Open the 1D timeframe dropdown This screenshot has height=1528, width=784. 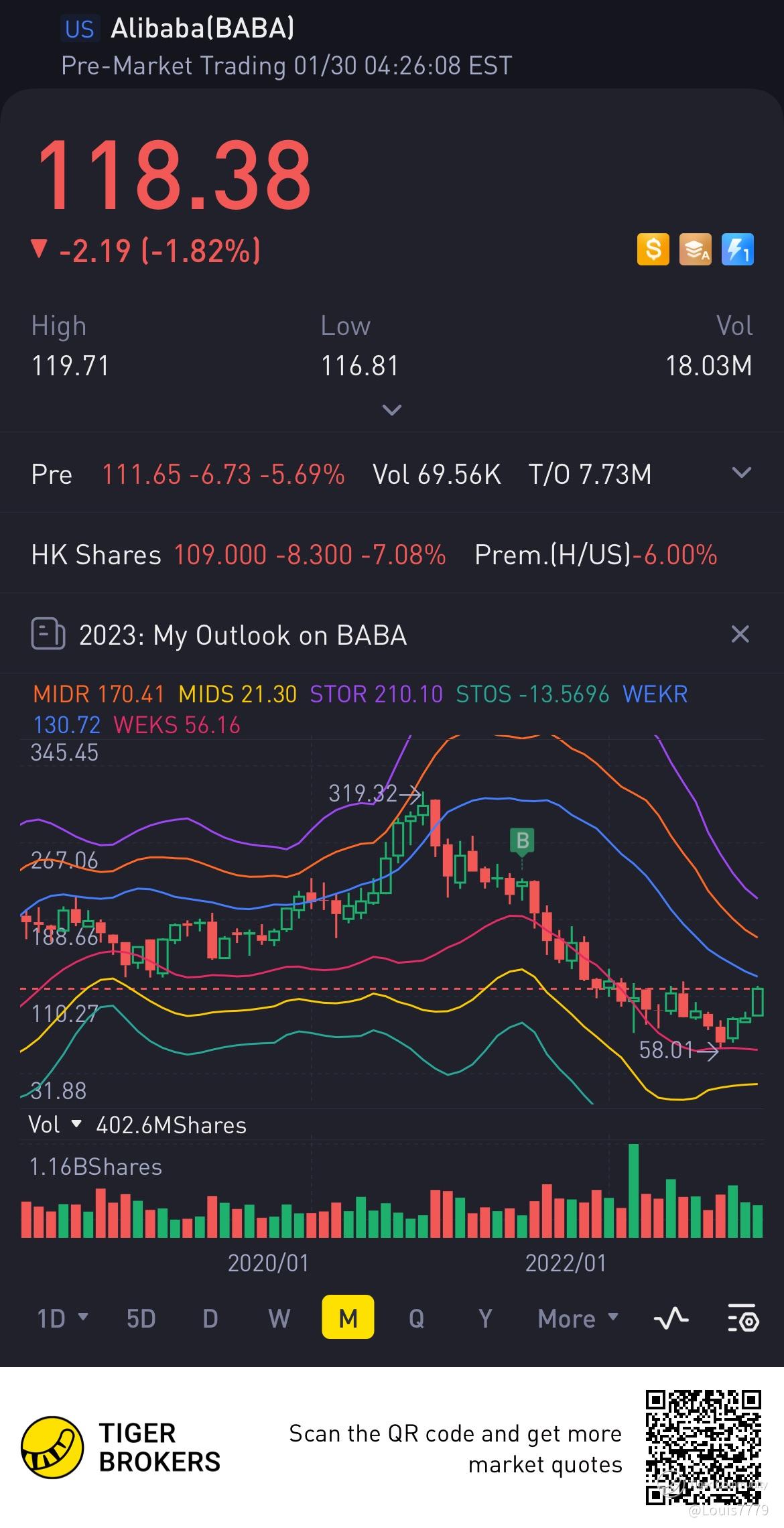coord(63,1318)
